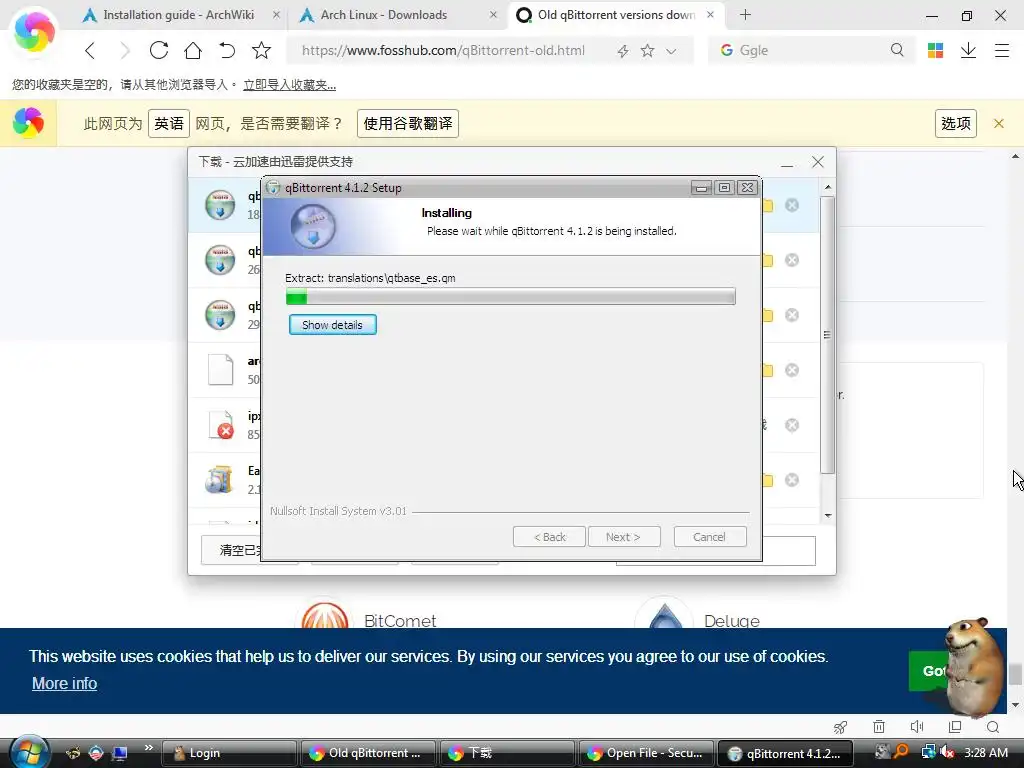The image size is (1024, 768).
Task: Click the import bookmarks now link
Action: coord(289,85)
